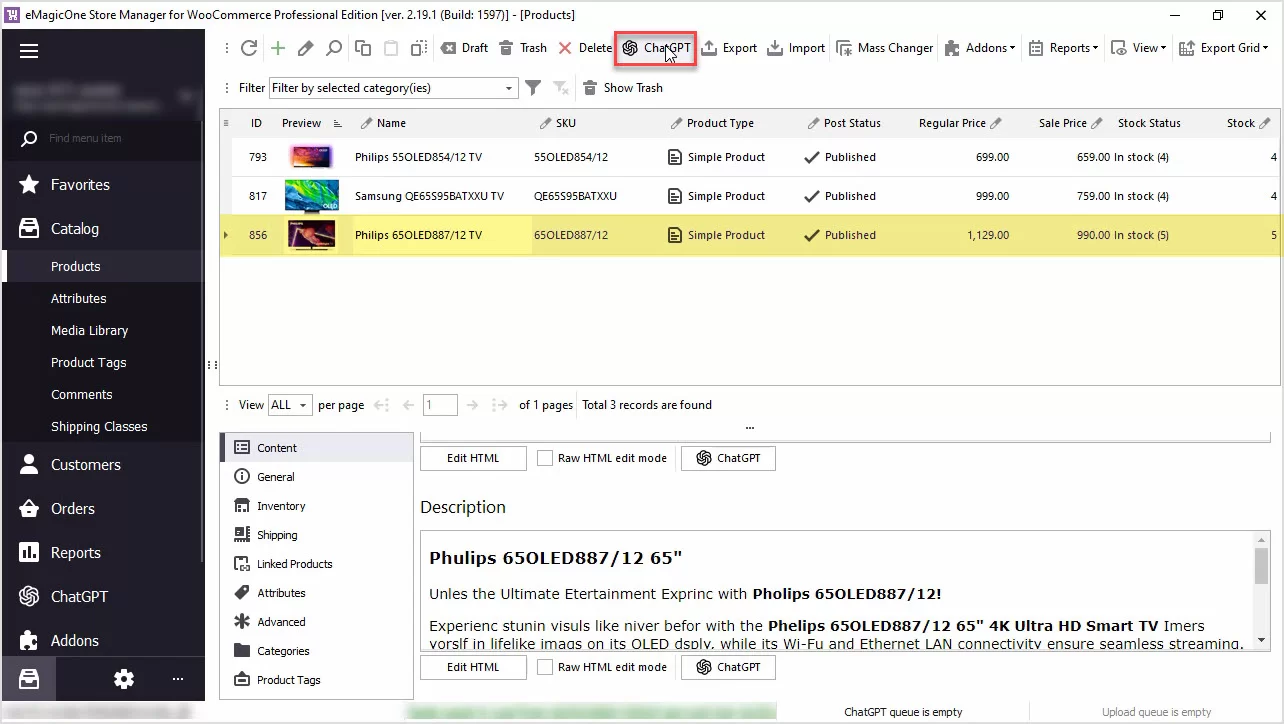
Task: Select Media Library in the sidebar
Action: [89, 330]
